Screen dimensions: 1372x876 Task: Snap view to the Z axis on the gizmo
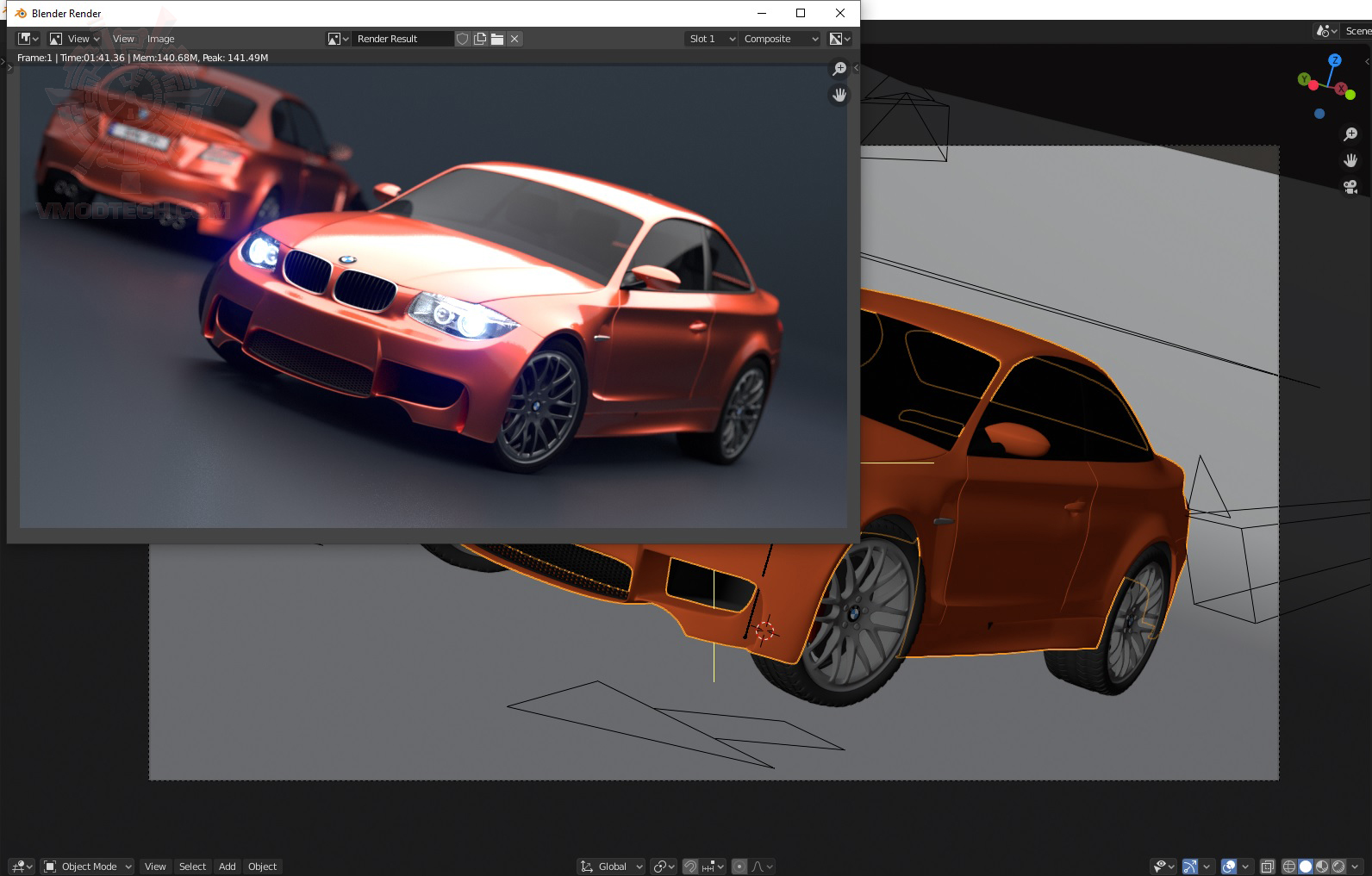(1335, 60)
